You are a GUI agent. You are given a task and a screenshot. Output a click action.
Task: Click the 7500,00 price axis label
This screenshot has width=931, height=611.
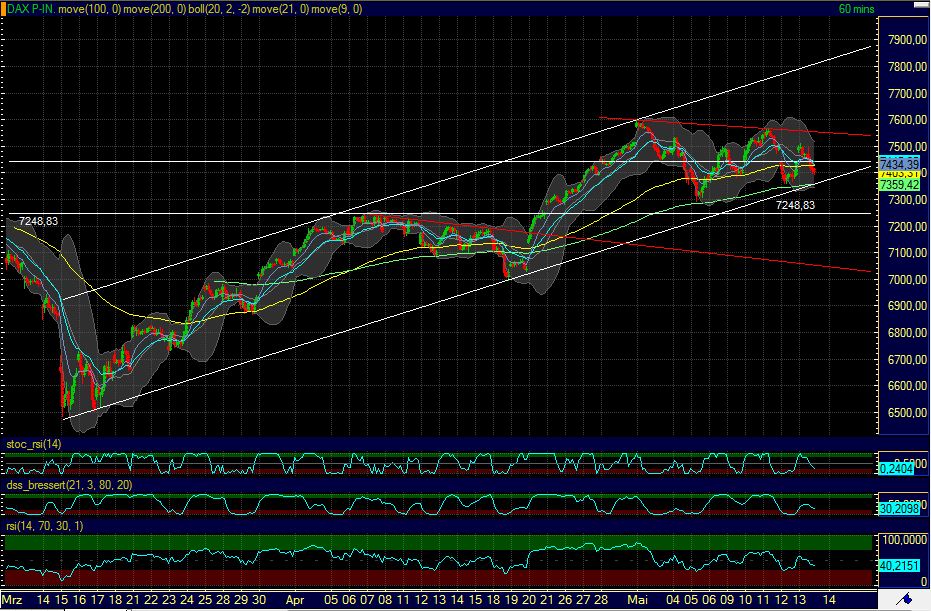point(907,147)
